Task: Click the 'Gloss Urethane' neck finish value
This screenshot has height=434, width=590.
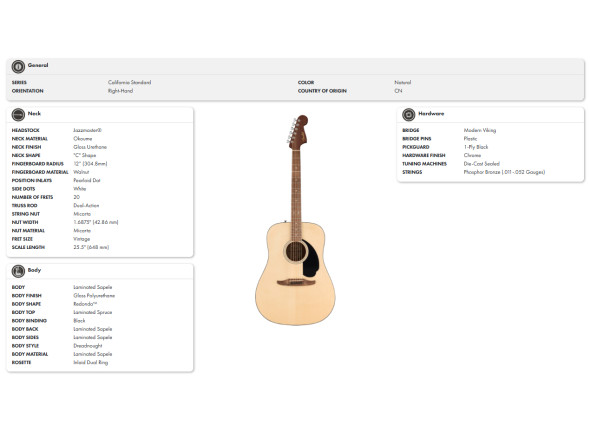Action: 90,147
